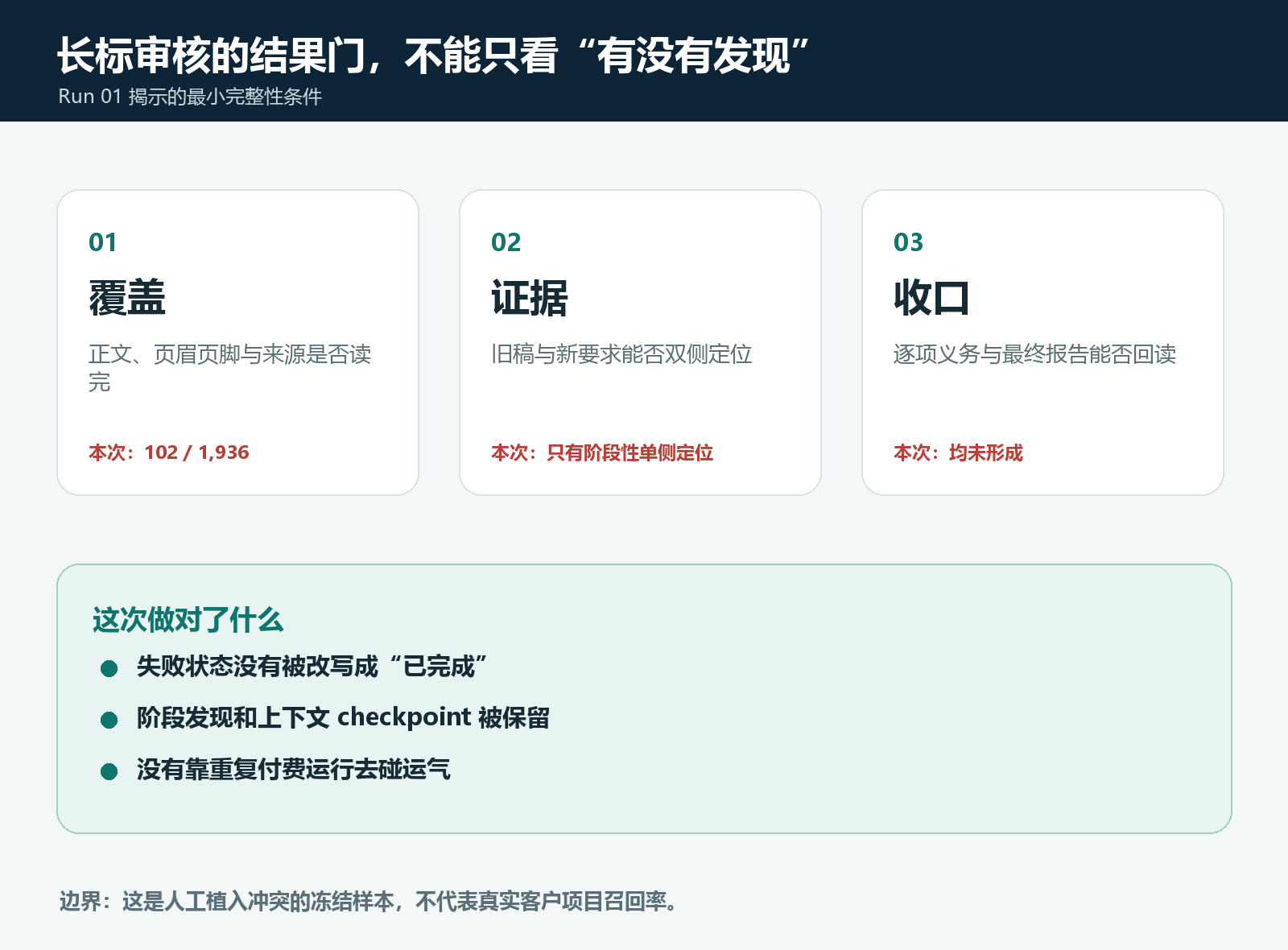Viewport: 1288px width, 950px height.
Task: Click the green bullet dot beside 失败状态
Action: pos(109,668)
